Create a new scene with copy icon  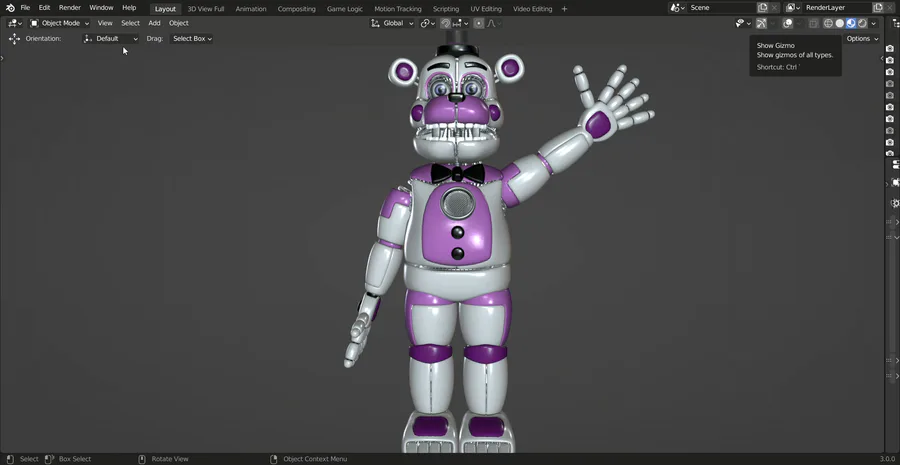762,8
